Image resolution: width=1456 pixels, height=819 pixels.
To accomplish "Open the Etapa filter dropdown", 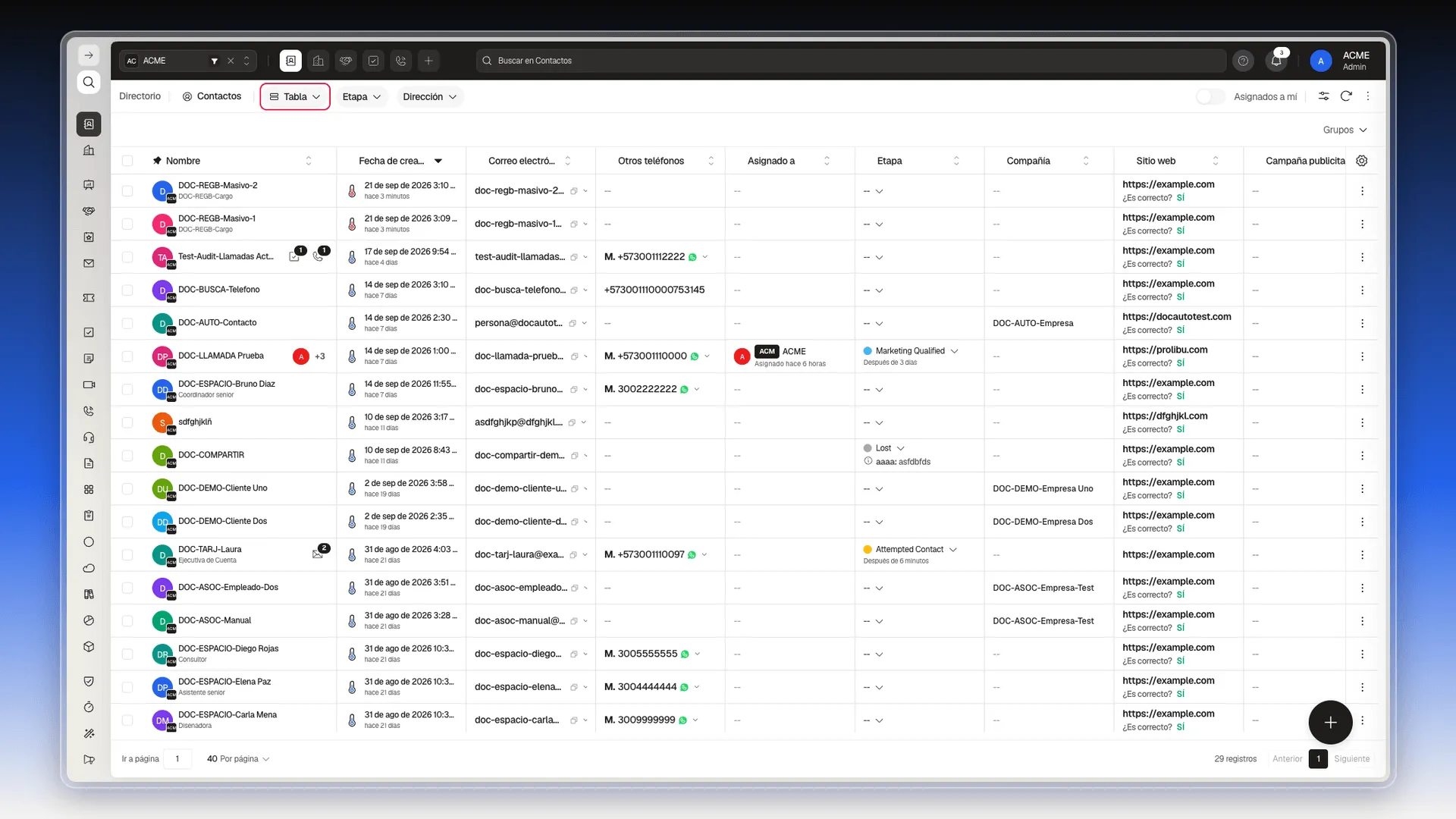I will (x=361, y=96).
